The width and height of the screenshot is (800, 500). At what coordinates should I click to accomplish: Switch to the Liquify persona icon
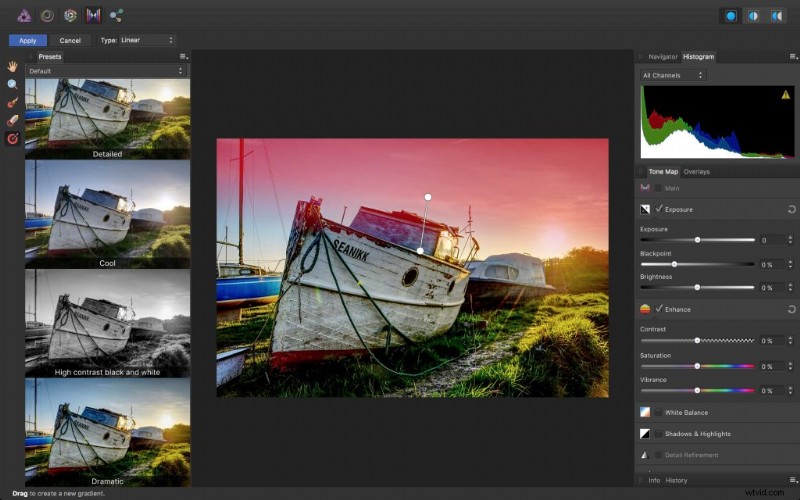[47, 16]
